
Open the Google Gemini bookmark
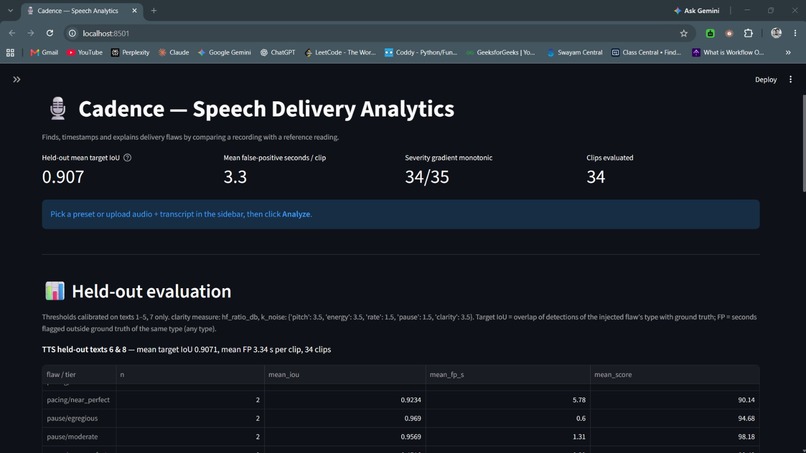[x=224, y=52]
